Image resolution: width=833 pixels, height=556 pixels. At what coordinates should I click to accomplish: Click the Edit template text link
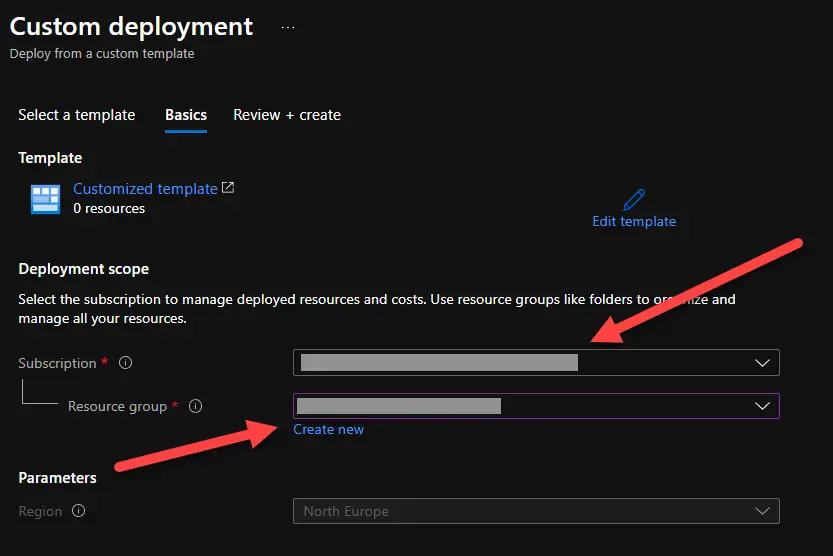tap(634, 221)
